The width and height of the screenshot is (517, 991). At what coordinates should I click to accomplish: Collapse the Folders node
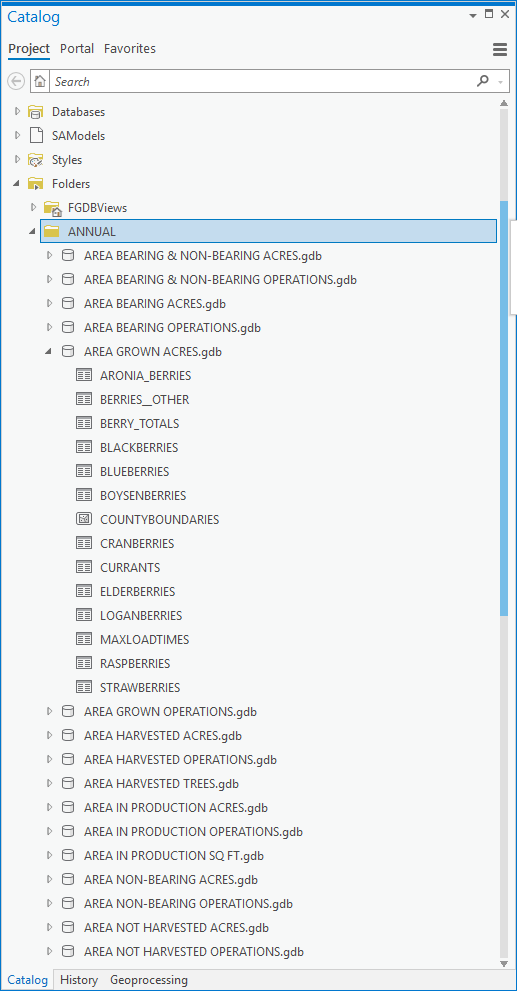click(17, 184)
